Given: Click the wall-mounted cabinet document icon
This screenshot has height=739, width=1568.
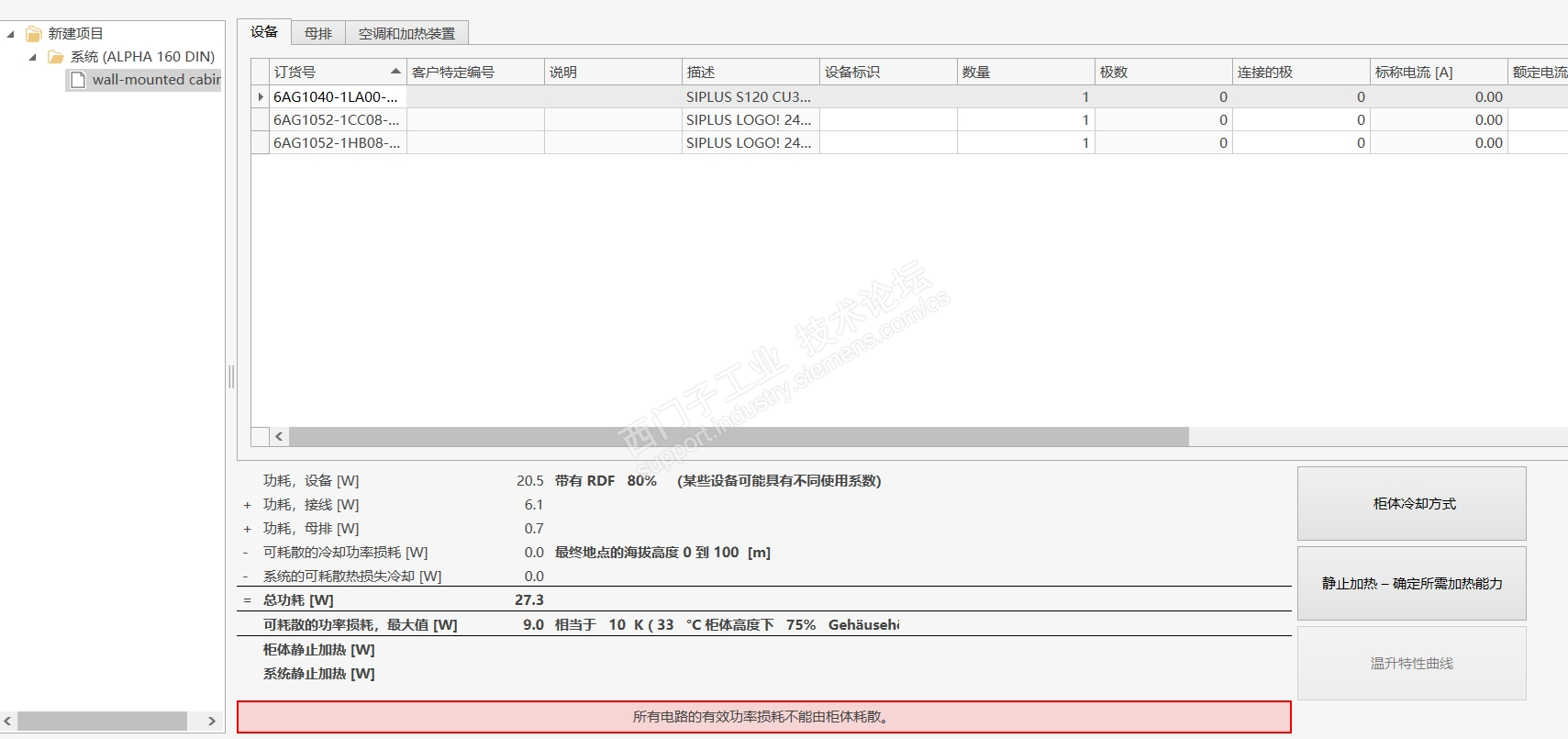Looking at the screenshot, I should [78, 80].
